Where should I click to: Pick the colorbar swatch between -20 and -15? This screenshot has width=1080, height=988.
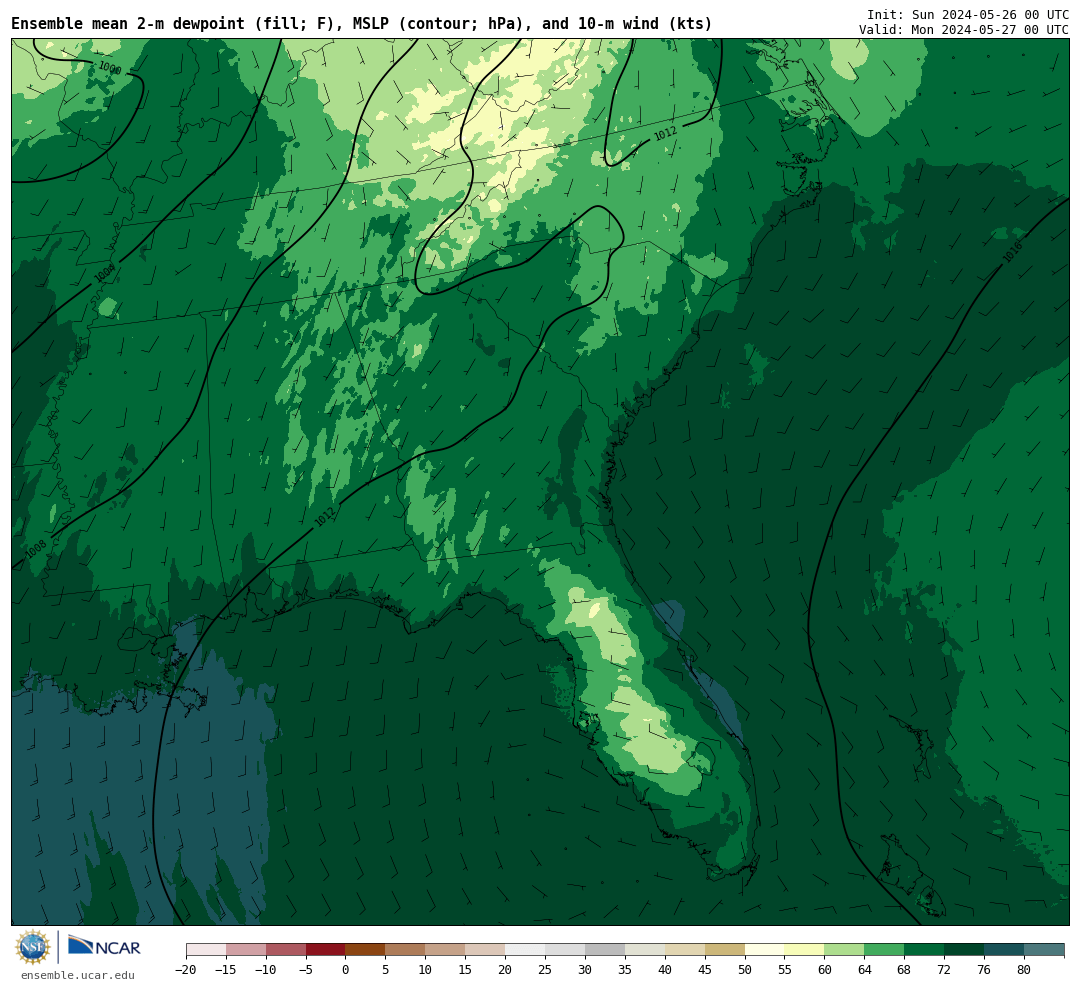206,949
